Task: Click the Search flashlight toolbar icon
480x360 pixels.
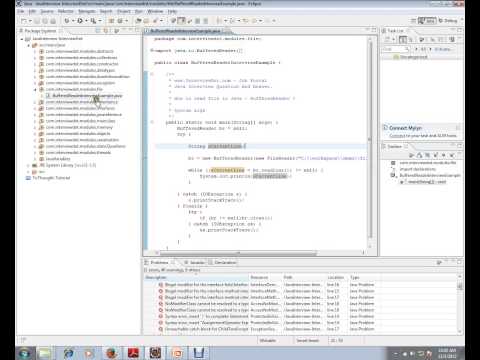Action: point(155,21)
